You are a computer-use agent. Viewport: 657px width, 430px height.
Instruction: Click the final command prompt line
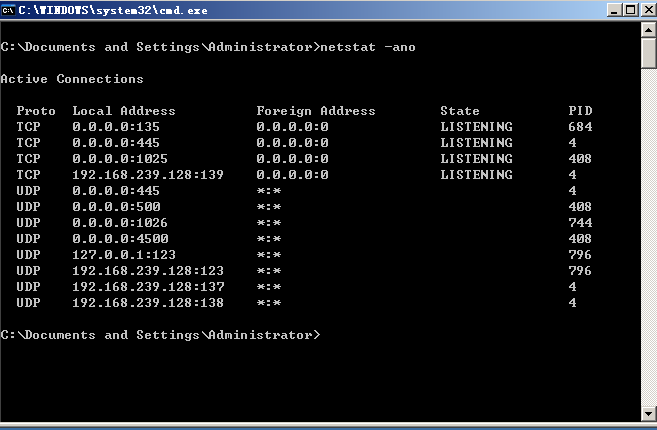[160, 335]
